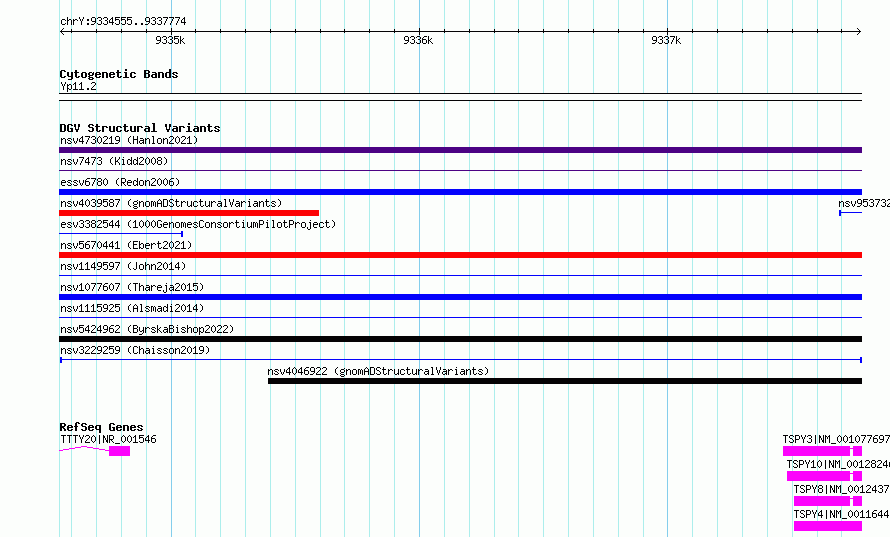
Task: Click the nsv4046922 gnomAD black variant bar
Action: tap(565, 381)
